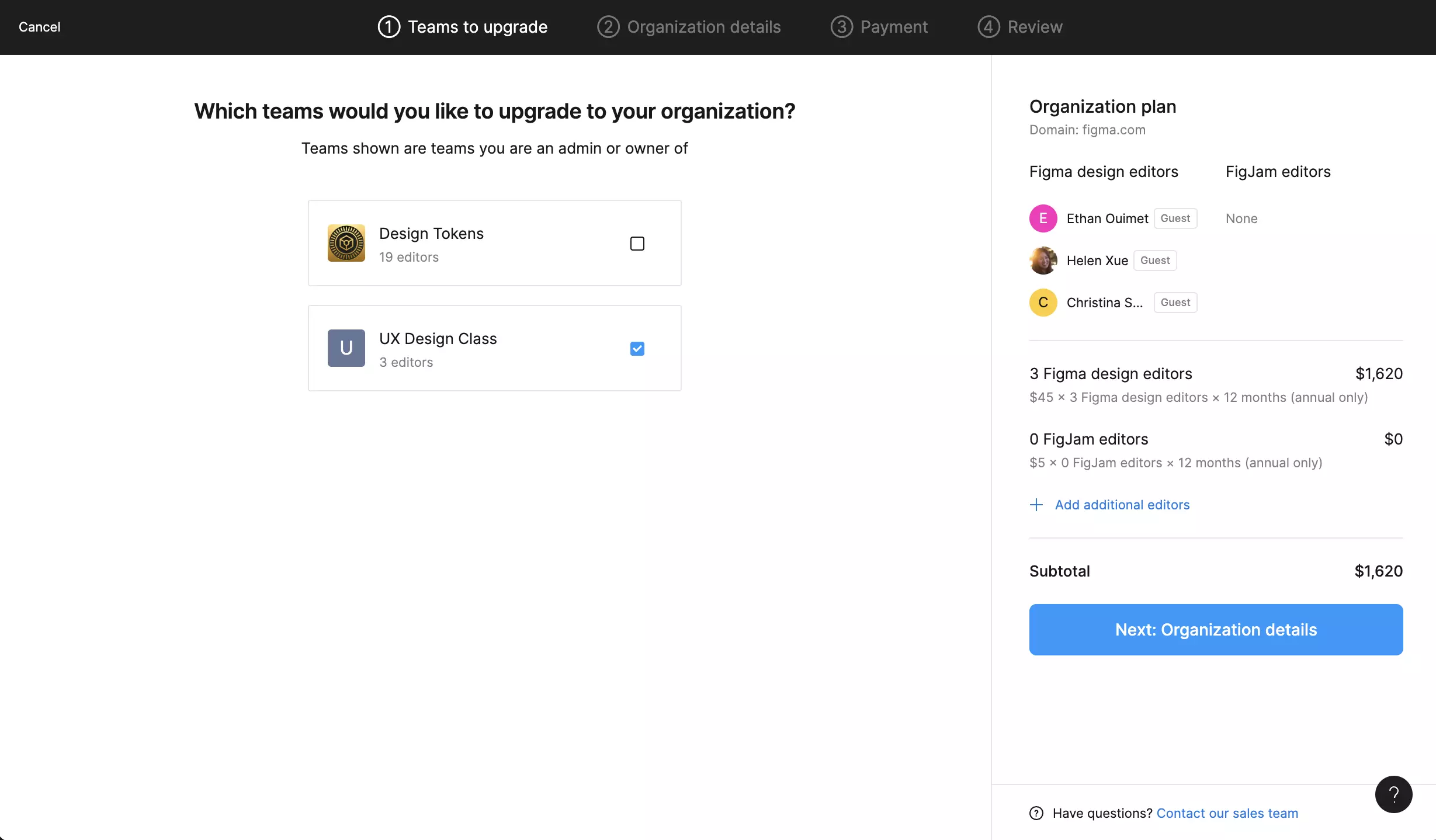This screenshot has height=840, width=1436.
Task: Check the Design Tokens team checkbox
Action: click(x=637, y=244)
